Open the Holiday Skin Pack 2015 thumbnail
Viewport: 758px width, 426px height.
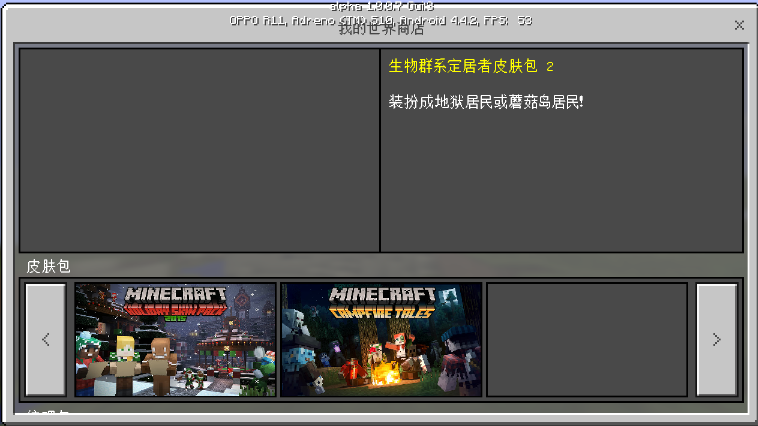click(x=175, y=339)
